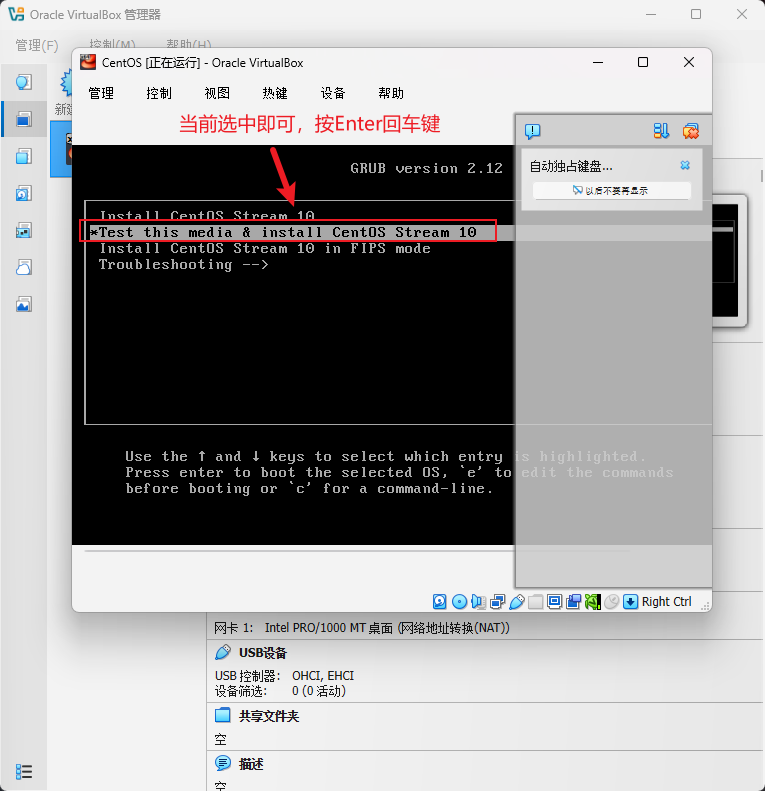
Task: Open the 控制 menu in the CentOS VM window
Action: 159,93
